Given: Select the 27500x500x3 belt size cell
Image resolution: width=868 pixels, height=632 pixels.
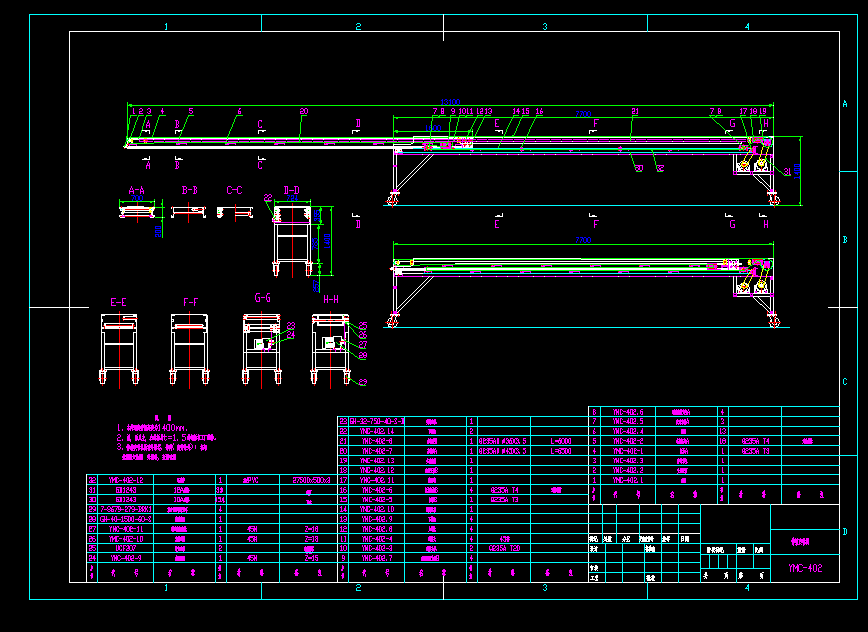Looking at the screenshot, I should point(311,480).
